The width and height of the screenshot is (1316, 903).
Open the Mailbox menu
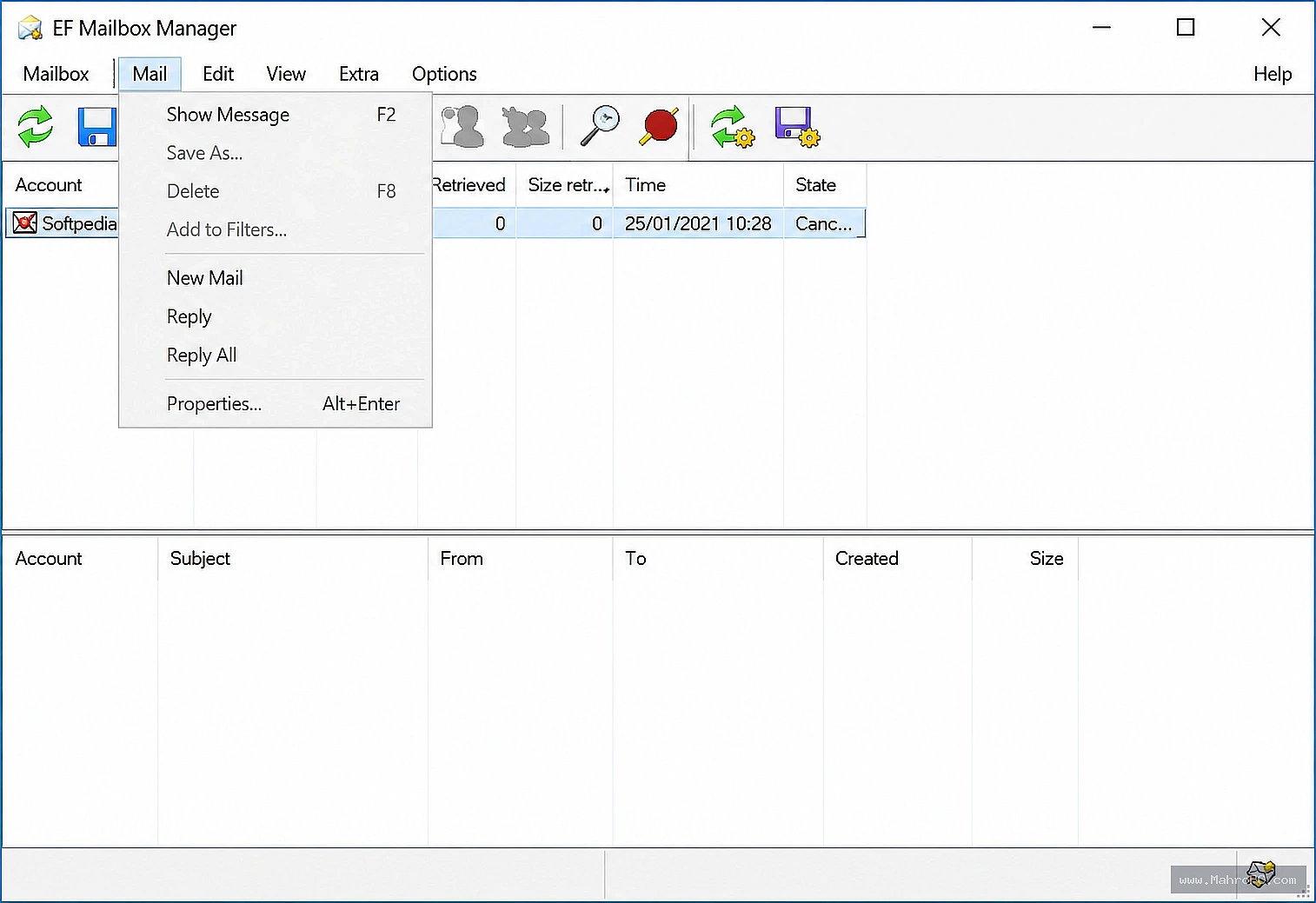(56, 74)
